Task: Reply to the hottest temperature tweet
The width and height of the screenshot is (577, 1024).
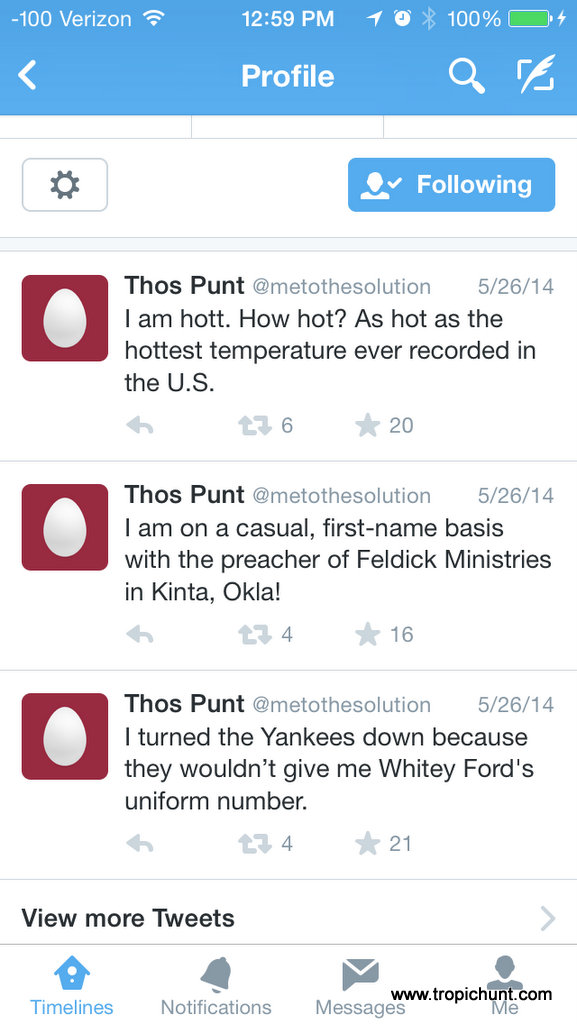Action: [140, 426]
